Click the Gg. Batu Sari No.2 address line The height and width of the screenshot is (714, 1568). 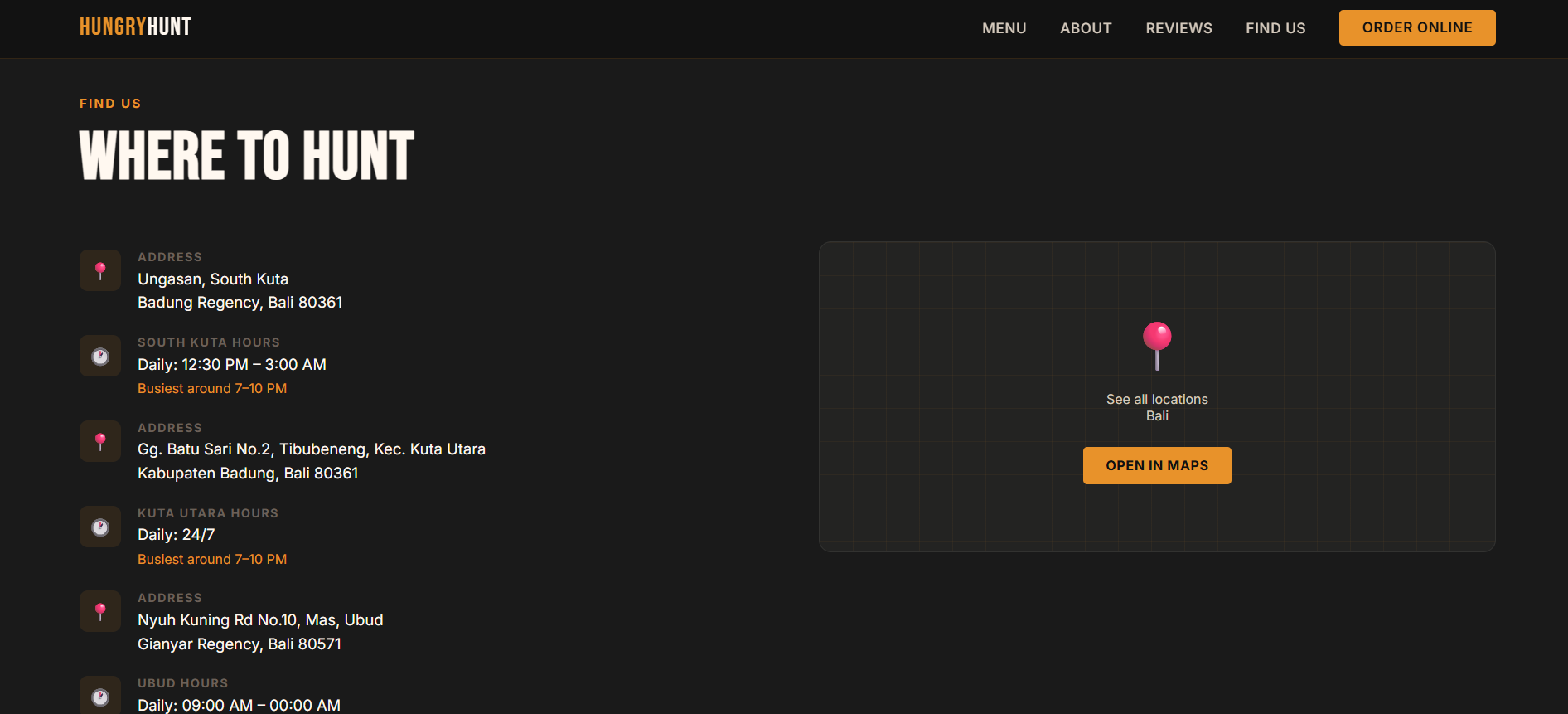point(312,449)
